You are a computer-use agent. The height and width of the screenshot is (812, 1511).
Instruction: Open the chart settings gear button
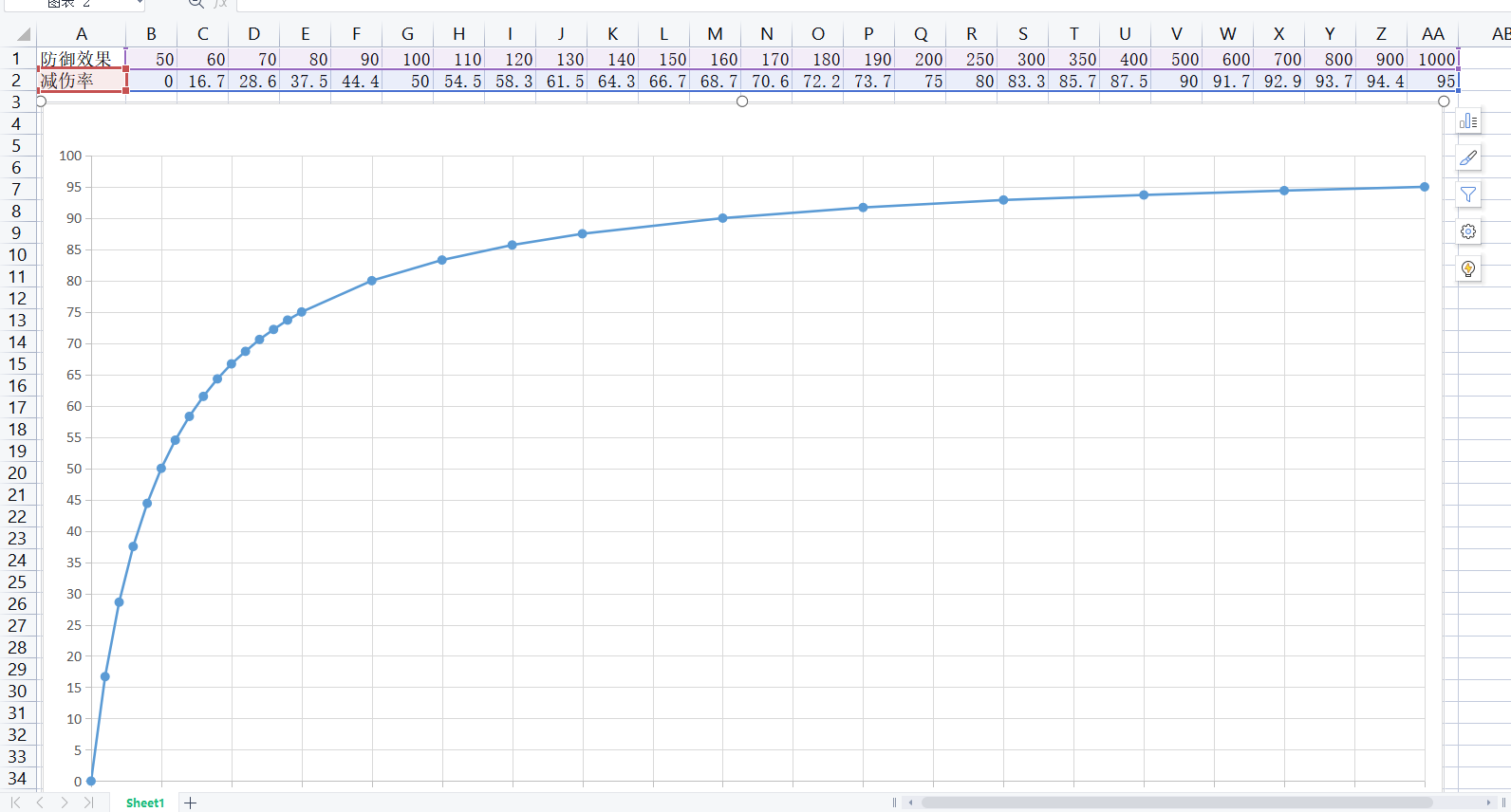[1468, 231]
